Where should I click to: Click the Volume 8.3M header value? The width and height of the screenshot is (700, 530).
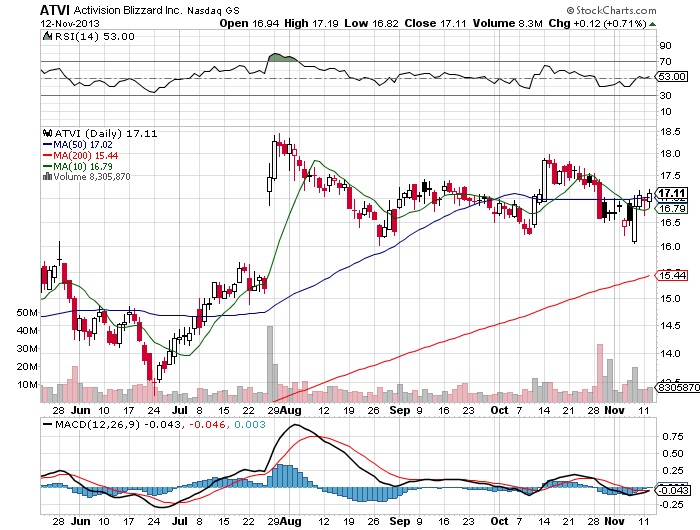pos(508,24)
